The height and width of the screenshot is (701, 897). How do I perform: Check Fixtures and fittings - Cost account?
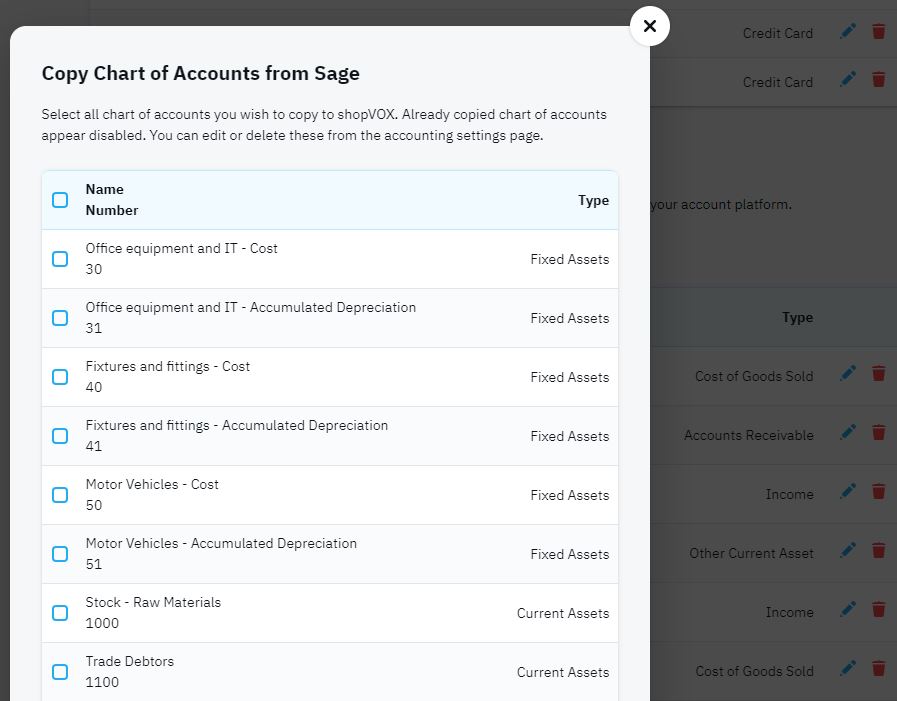coord(60,377)
